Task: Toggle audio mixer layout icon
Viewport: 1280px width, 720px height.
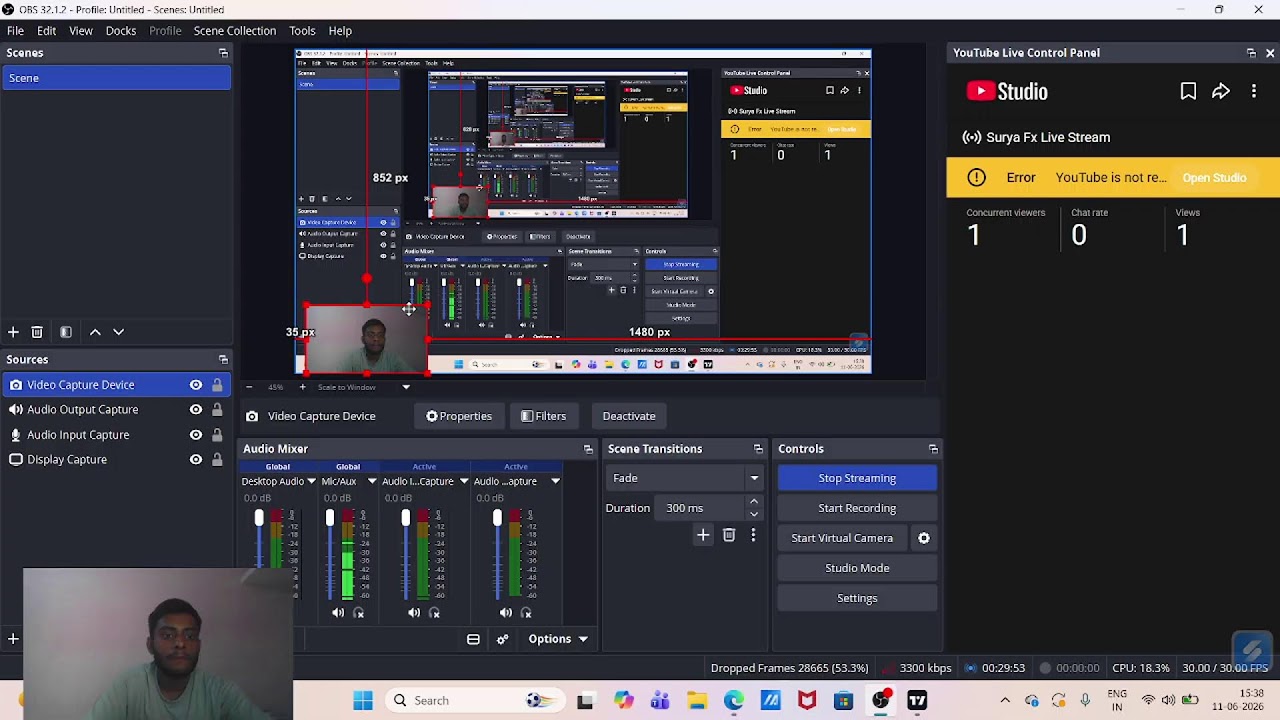Action: 473,639
